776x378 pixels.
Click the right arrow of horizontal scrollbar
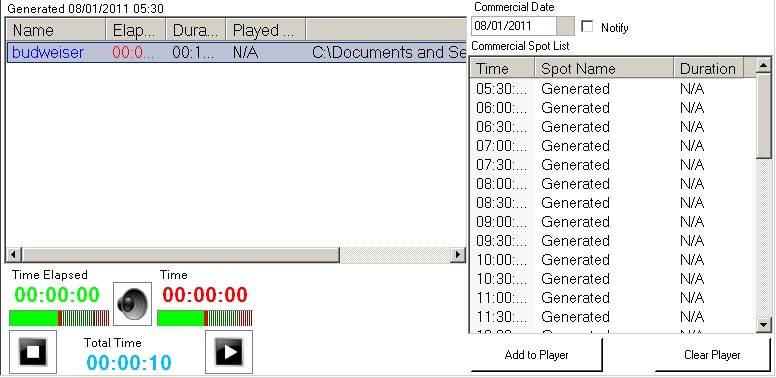(x=458, y=255)
